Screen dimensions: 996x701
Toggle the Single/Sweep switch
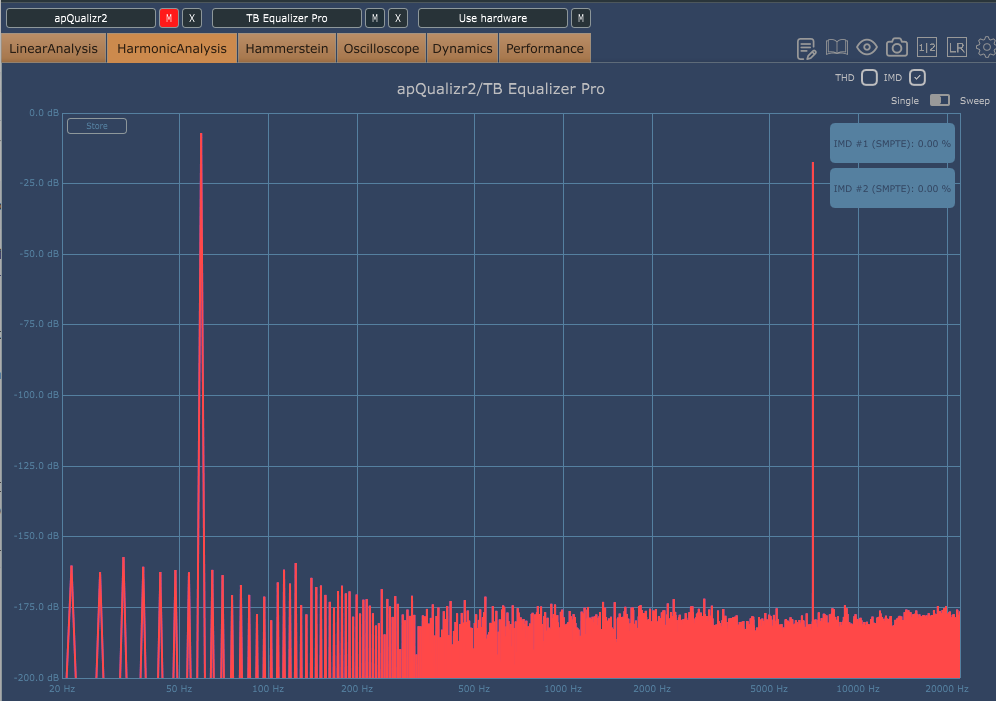(x=940, y=100)
